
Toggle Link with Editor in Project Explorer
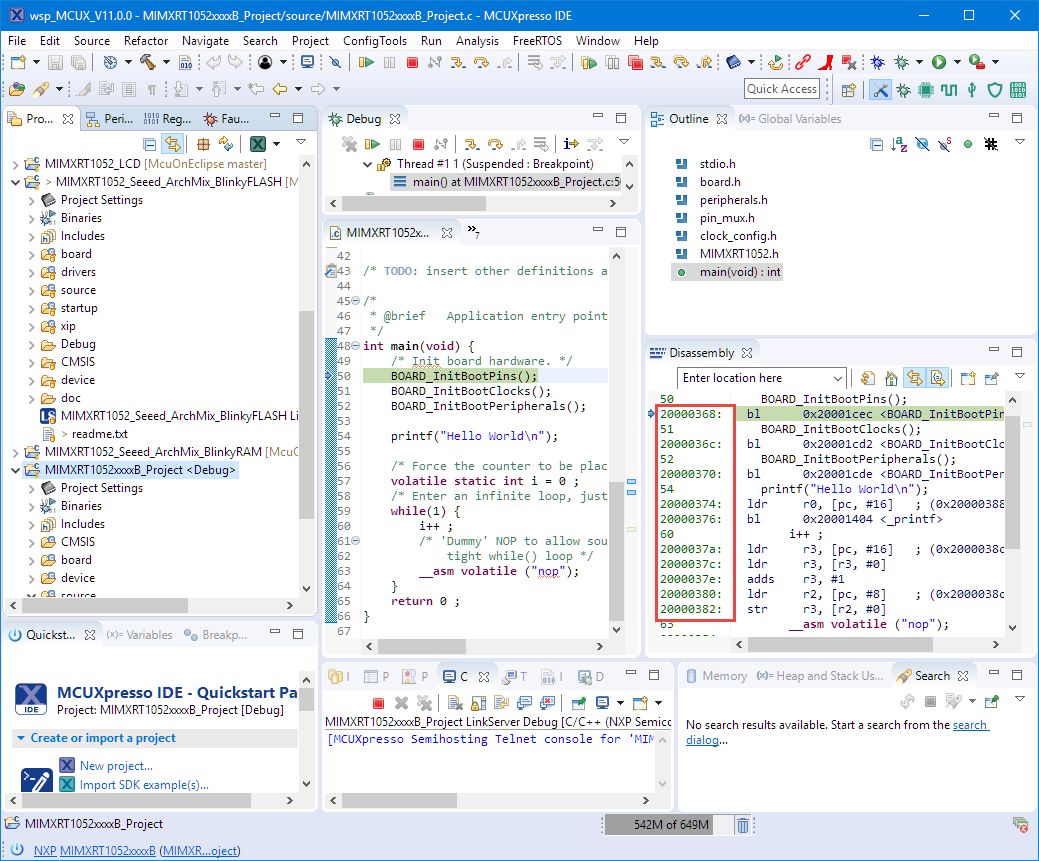click(x=172, y=144)
